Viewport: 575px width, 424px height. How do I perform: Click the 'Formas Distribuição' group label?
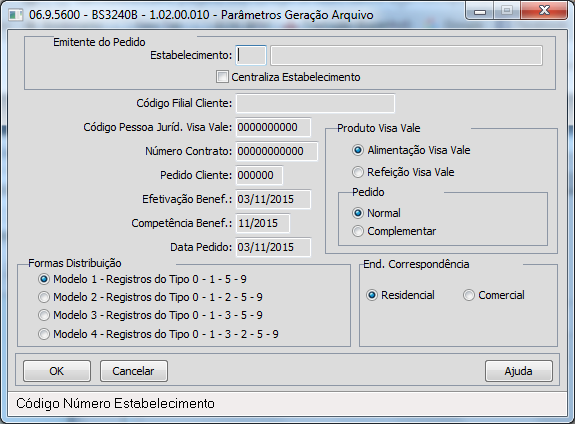tap(75, 263)
